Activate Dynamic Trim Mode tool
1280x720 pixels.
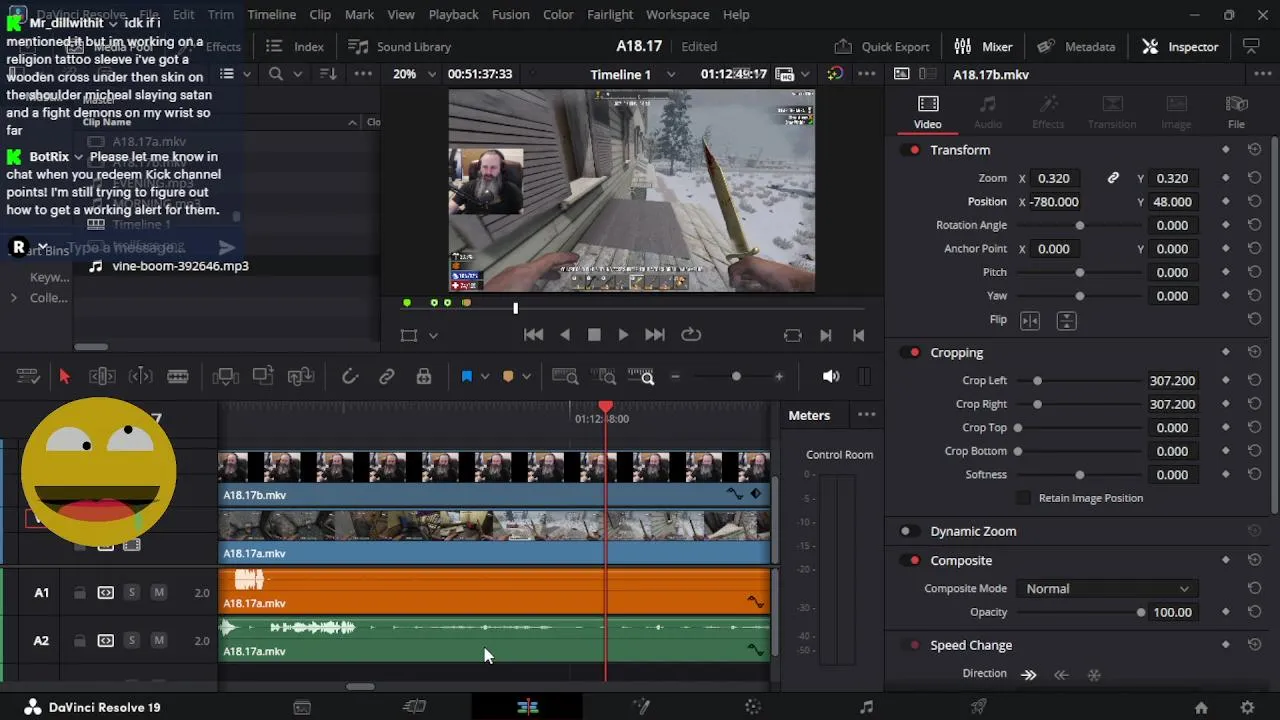point(141,377)
